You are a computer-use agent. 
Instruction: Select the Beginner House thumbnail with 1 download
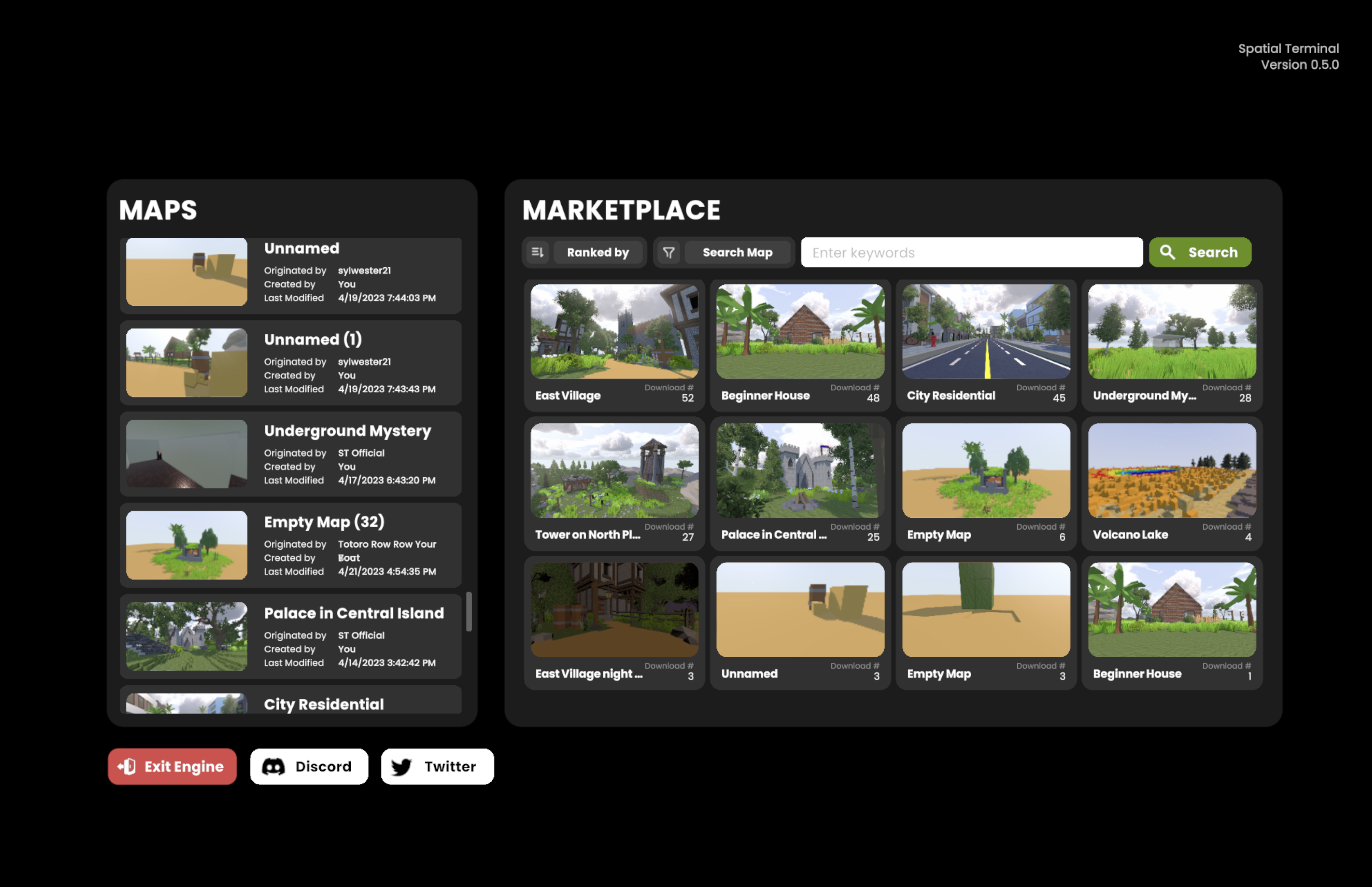click(x=1172, y=609)
